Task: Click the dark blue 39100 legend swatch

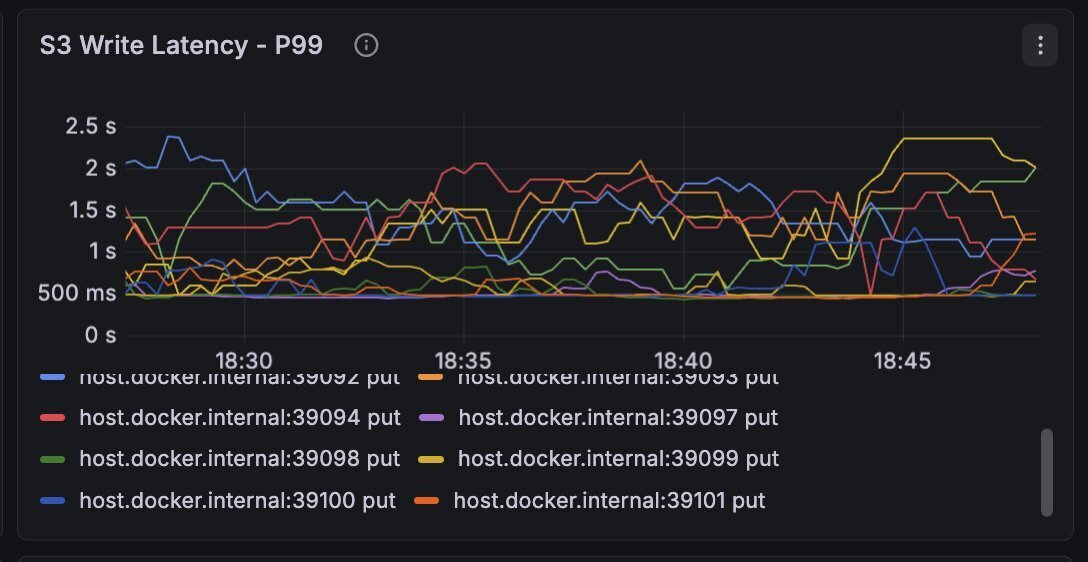Action: pos(53,500)
